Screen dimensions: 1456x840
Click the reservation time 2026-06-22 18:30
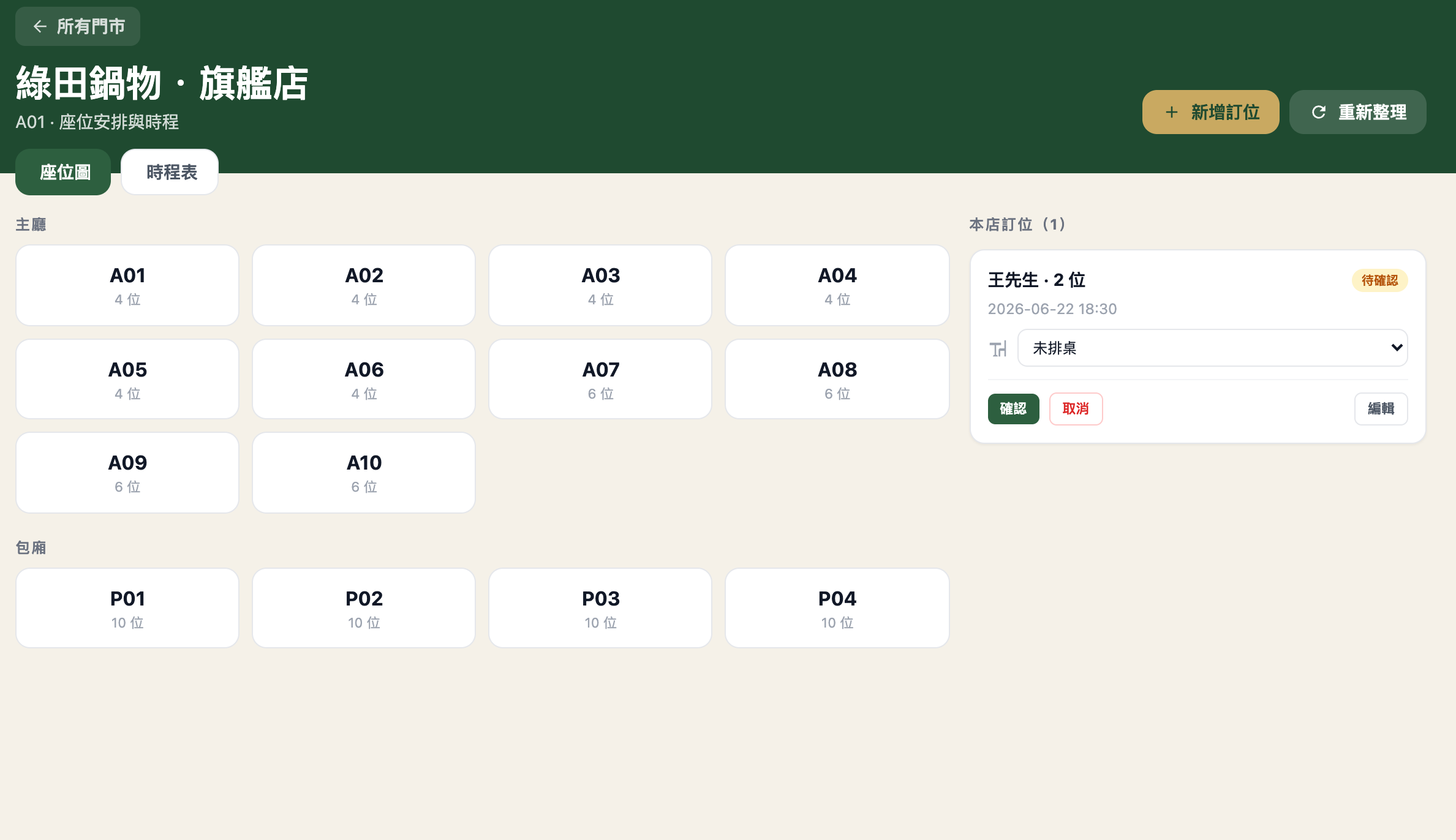[x=1052, y=309]
